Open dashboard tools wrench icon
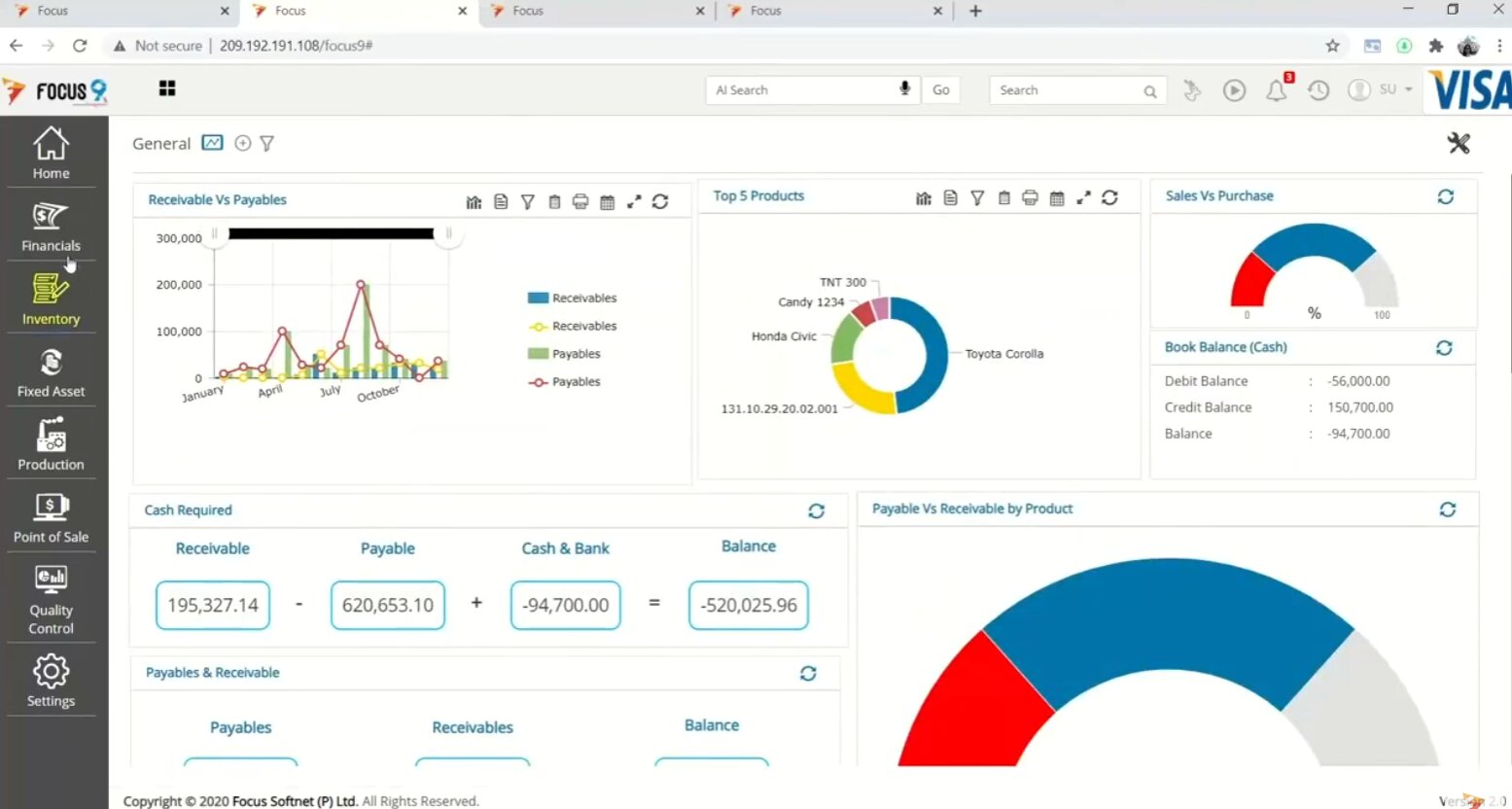Viewport: 1512px width, 809px height. [x=1458, y=144]
